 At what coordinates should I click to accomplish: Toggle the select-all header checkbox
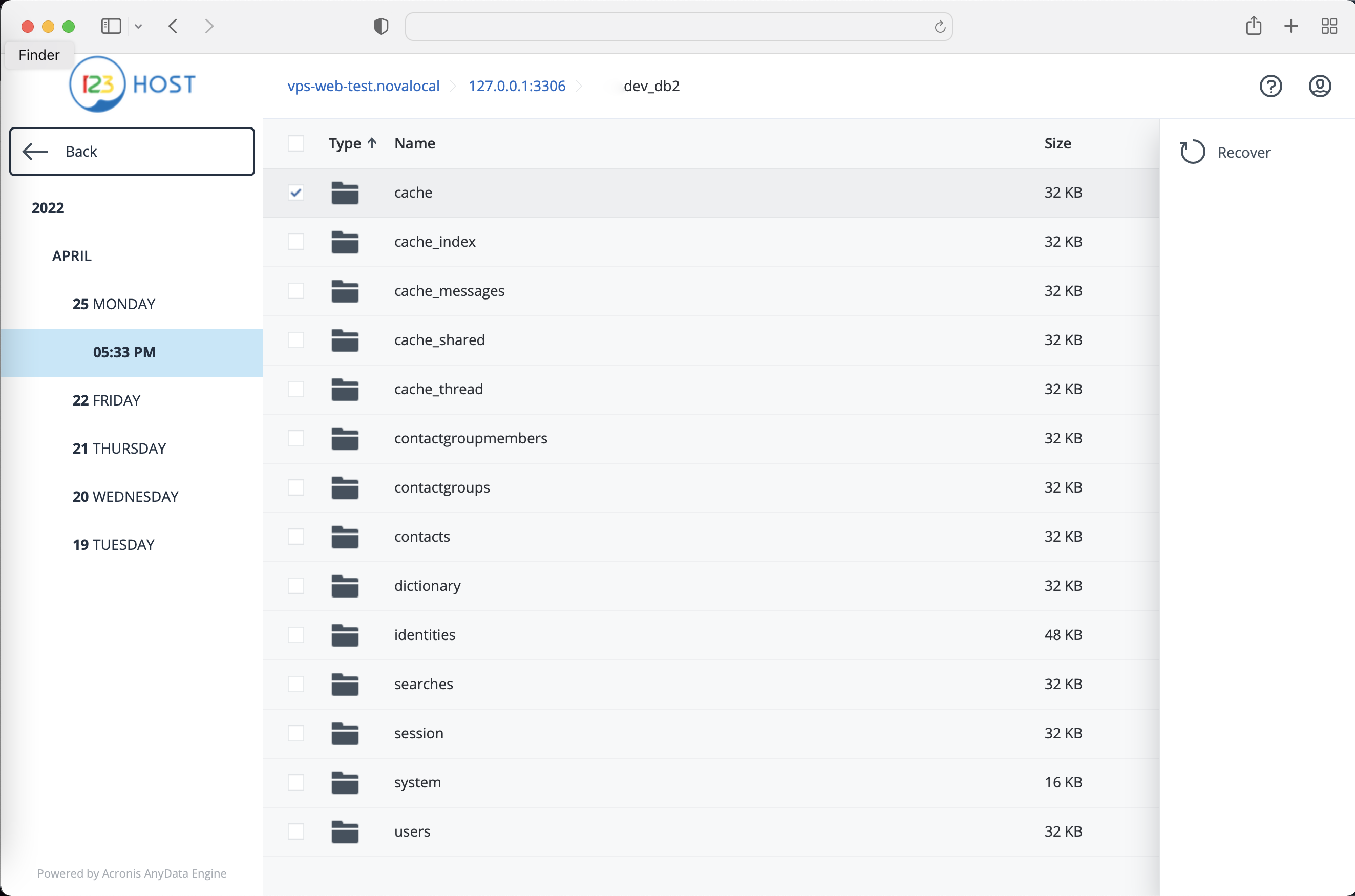[295, 143]
